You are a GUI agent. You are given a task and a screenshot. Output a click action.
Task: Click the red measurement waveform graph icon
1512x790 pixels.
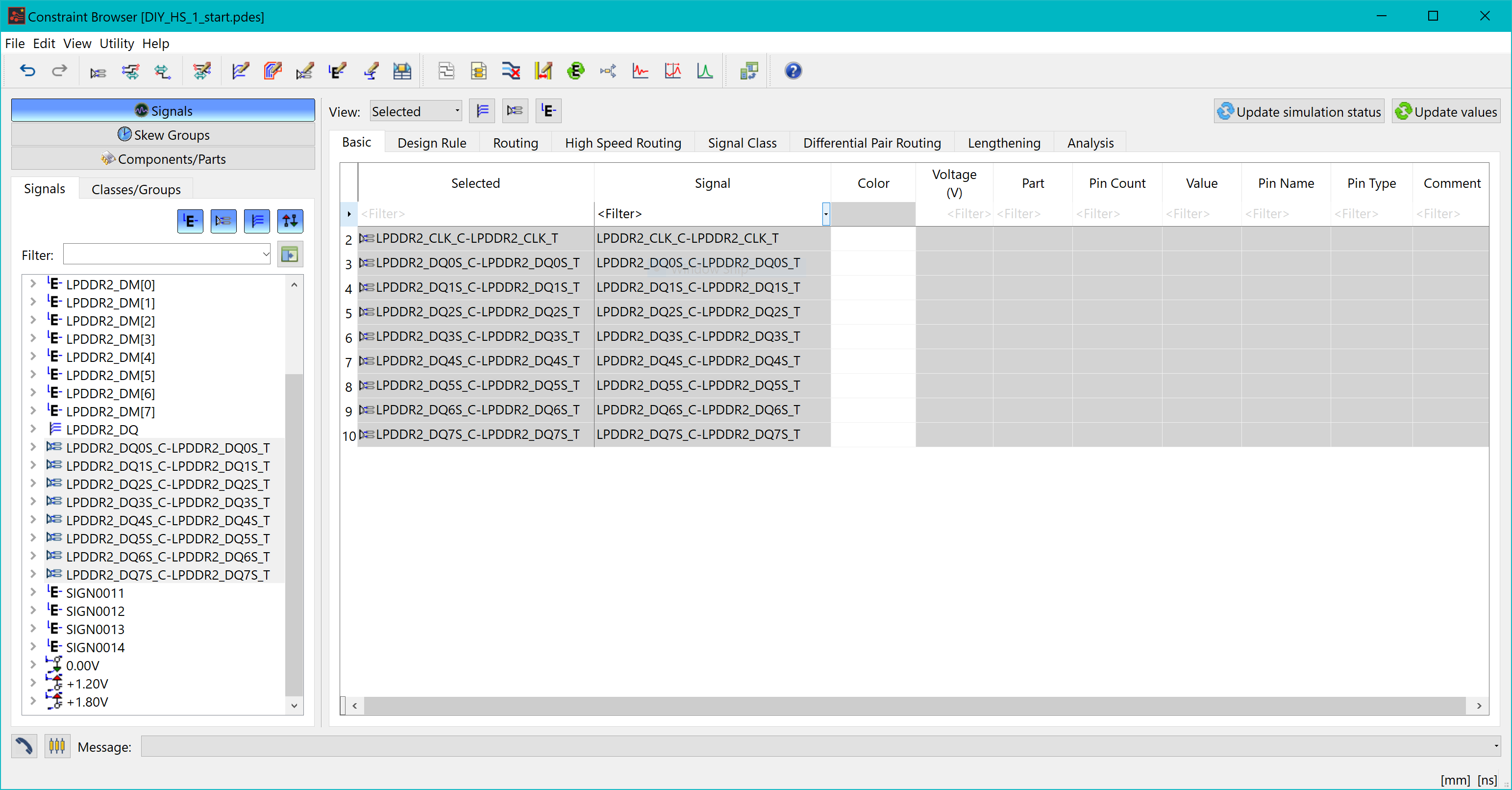click(672, 72)
